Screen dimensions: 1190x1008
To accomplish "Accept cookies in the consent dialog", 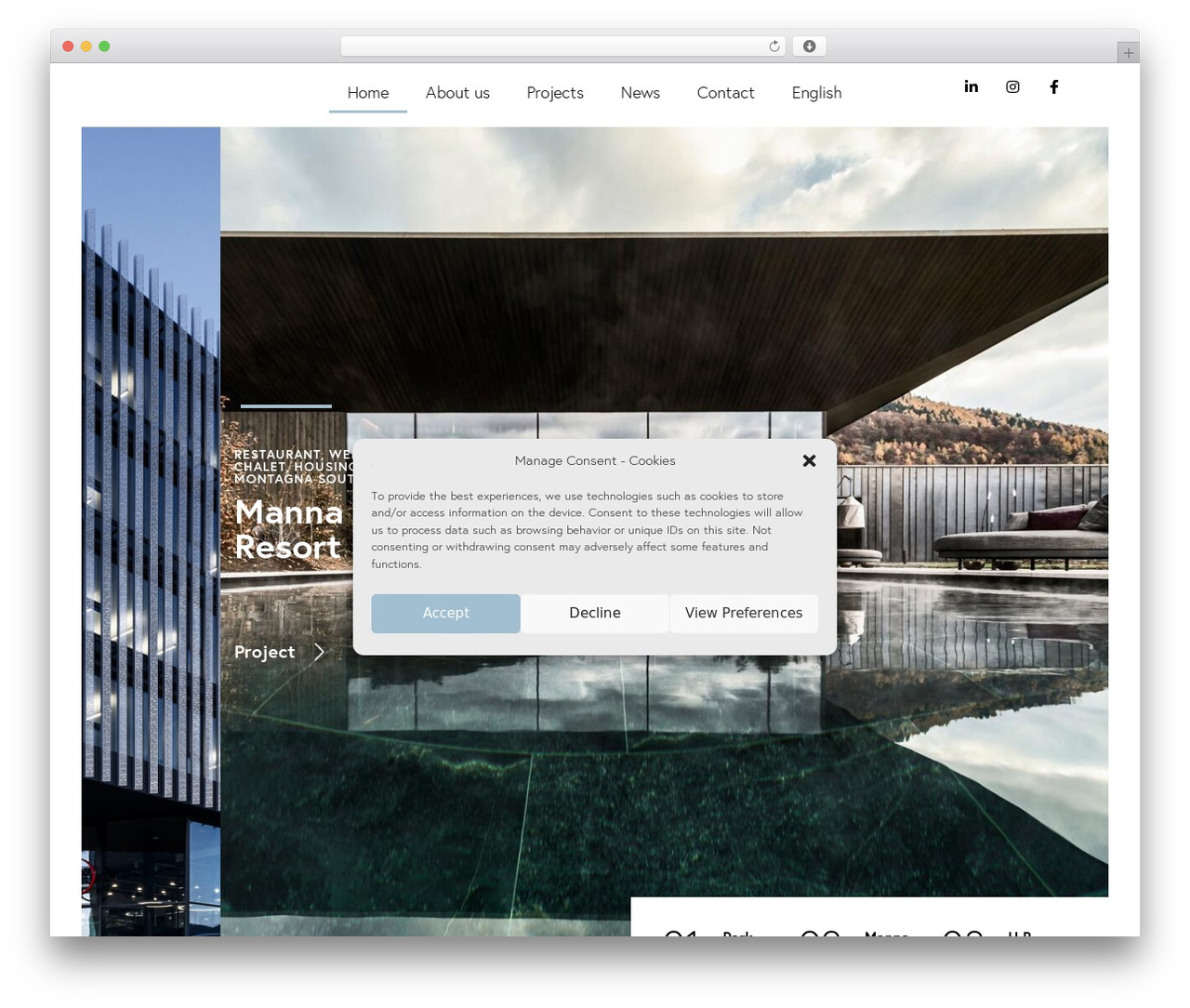I will [x=445, y=614].
